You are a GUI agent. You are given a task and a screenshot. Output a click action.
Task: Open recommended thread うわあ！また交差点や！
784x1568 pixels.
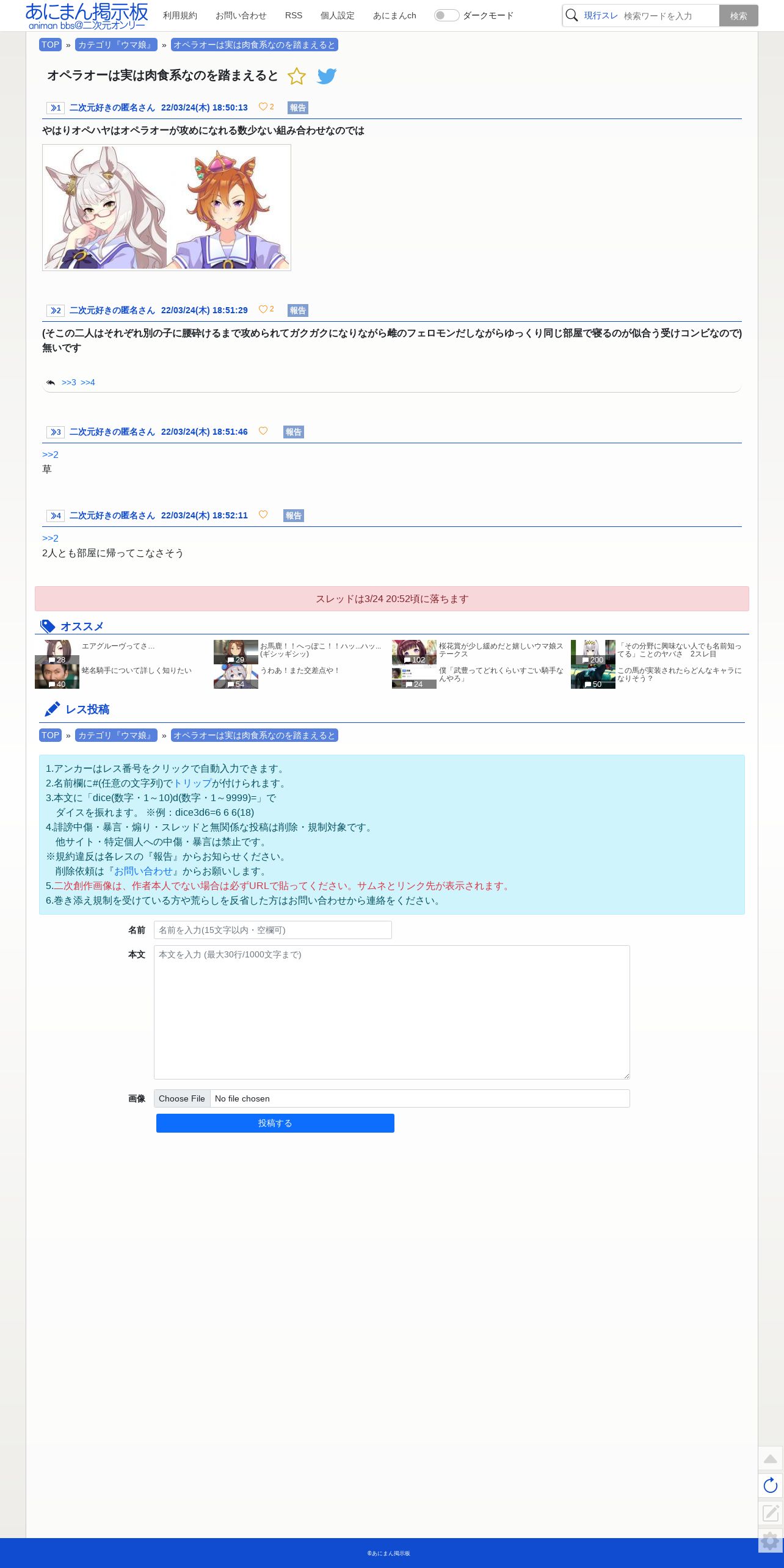click(300, 670)
